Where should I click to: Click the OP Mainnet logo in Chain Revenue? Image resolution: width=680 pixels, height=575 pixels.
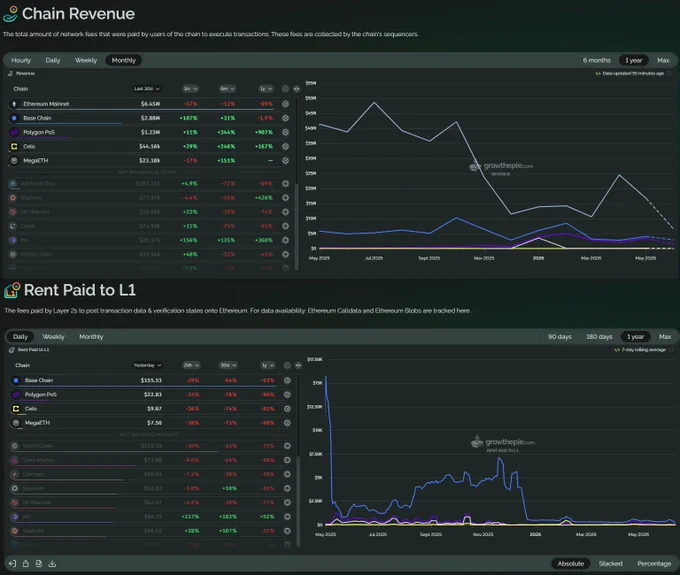(13, 212)
